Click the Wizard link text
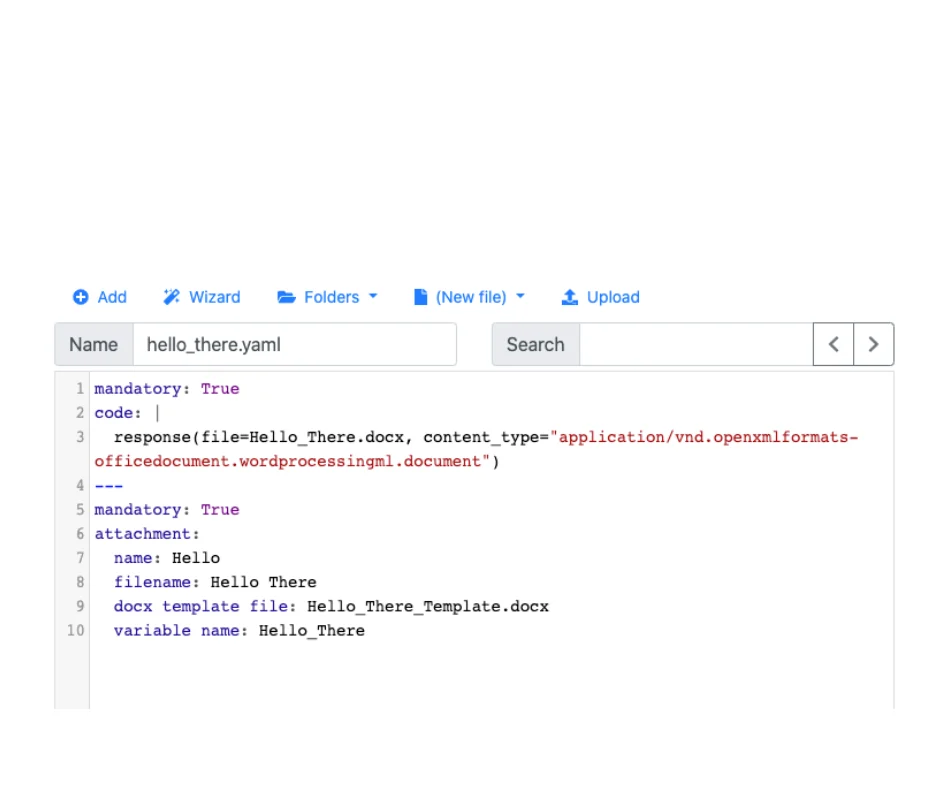940x788 pixels. coord(215,297)
